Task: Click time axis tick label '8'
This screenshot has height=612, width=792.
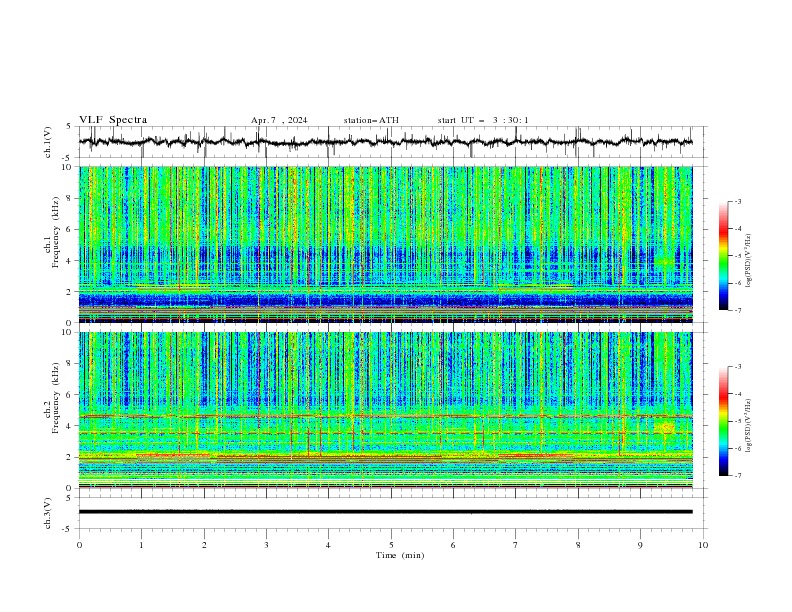Action: 578,545
